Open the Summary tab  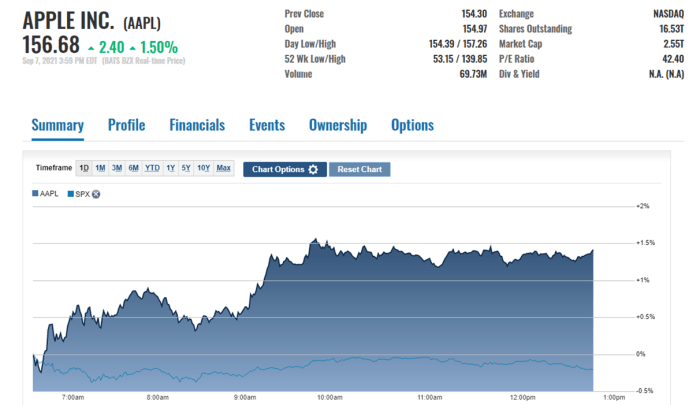tap(58, 125)
